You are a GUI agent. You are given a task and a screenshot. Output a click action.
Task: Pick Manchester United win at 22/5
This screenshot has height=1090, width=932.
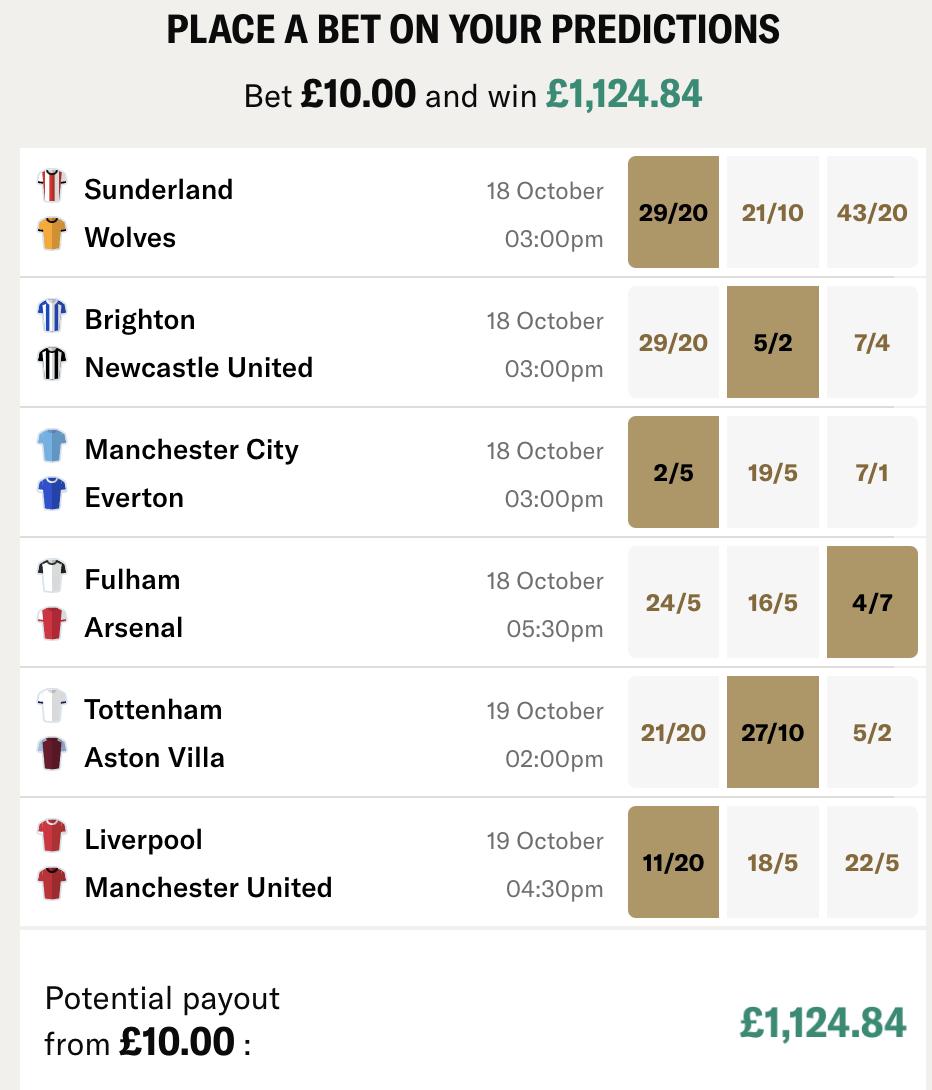pyautogui.click(x=872, y=862)
